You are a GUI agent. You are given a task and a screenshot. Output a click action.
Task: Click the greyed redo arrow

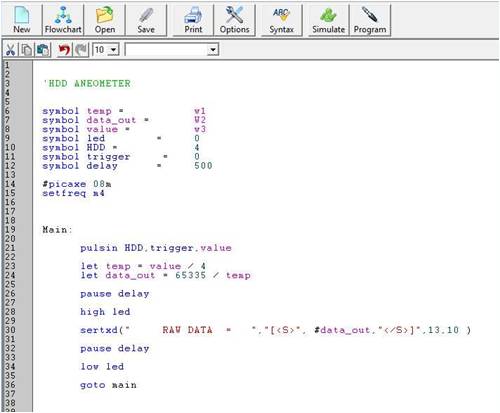[81, 50]
